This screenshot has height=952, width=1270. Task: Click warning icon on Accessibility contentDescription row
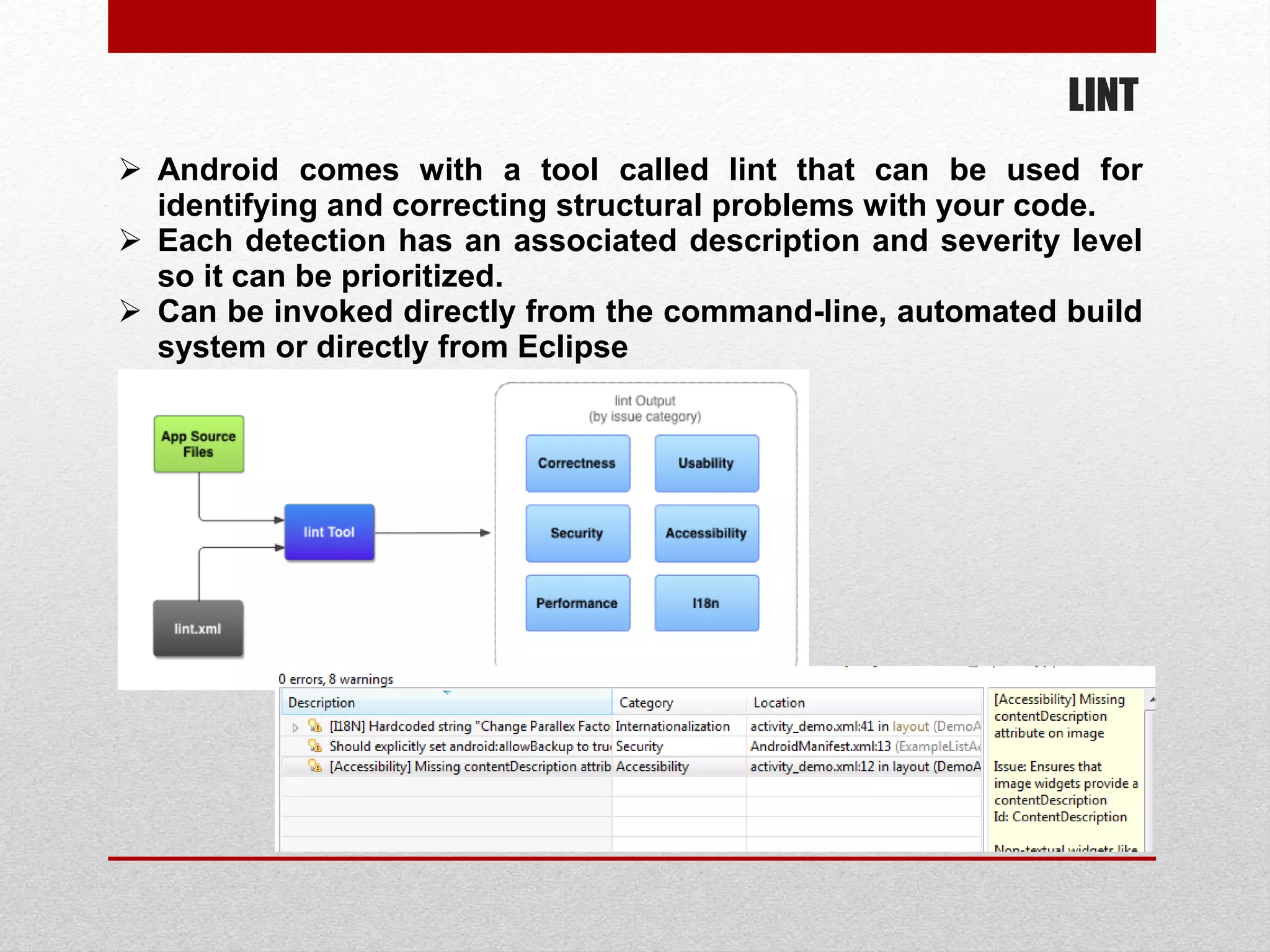coord(315,767)
